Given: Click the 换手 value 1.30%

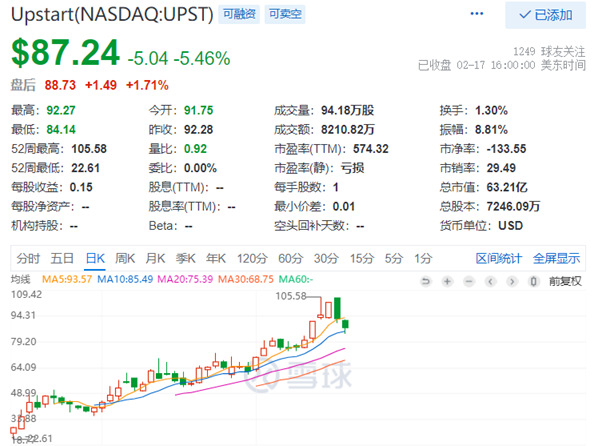Looking at the screenshot, I should tap(491, 110).
